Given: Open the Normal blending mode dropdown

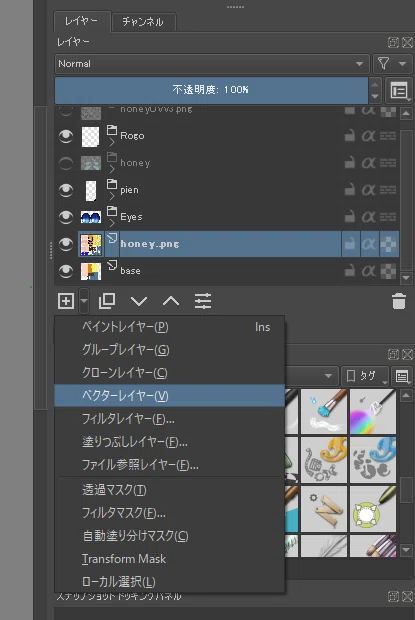Looking at the screenshot, I should pyautogui.click(x=212, y=64).
